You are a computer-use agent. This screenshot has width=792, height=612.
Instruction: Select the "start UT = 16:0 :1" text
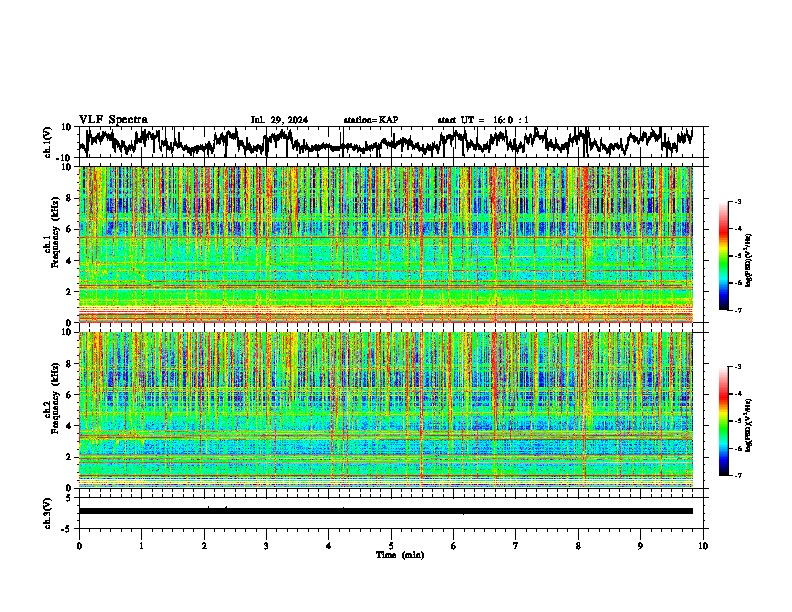coord(483,120)
